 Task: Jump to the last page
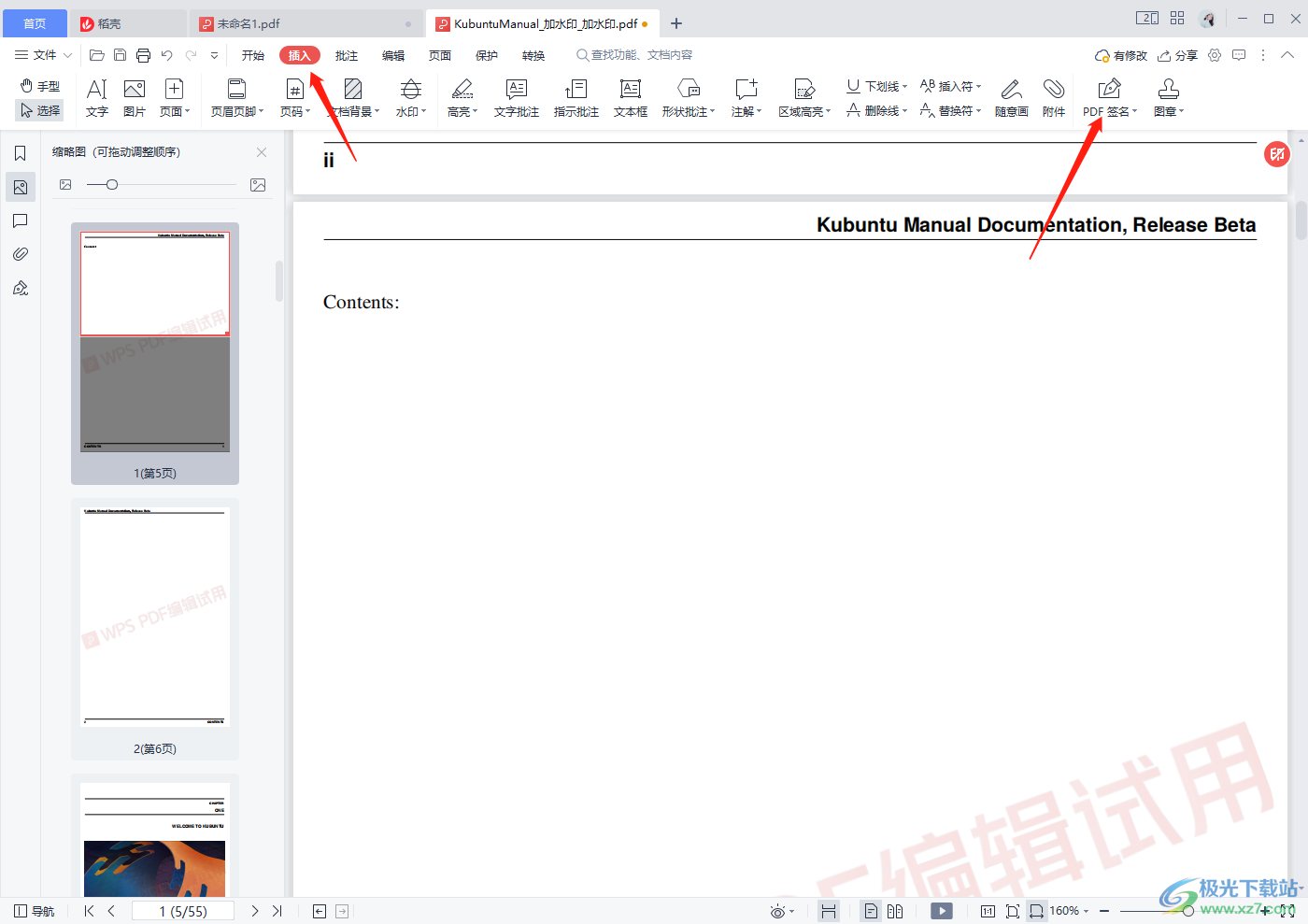277,911
